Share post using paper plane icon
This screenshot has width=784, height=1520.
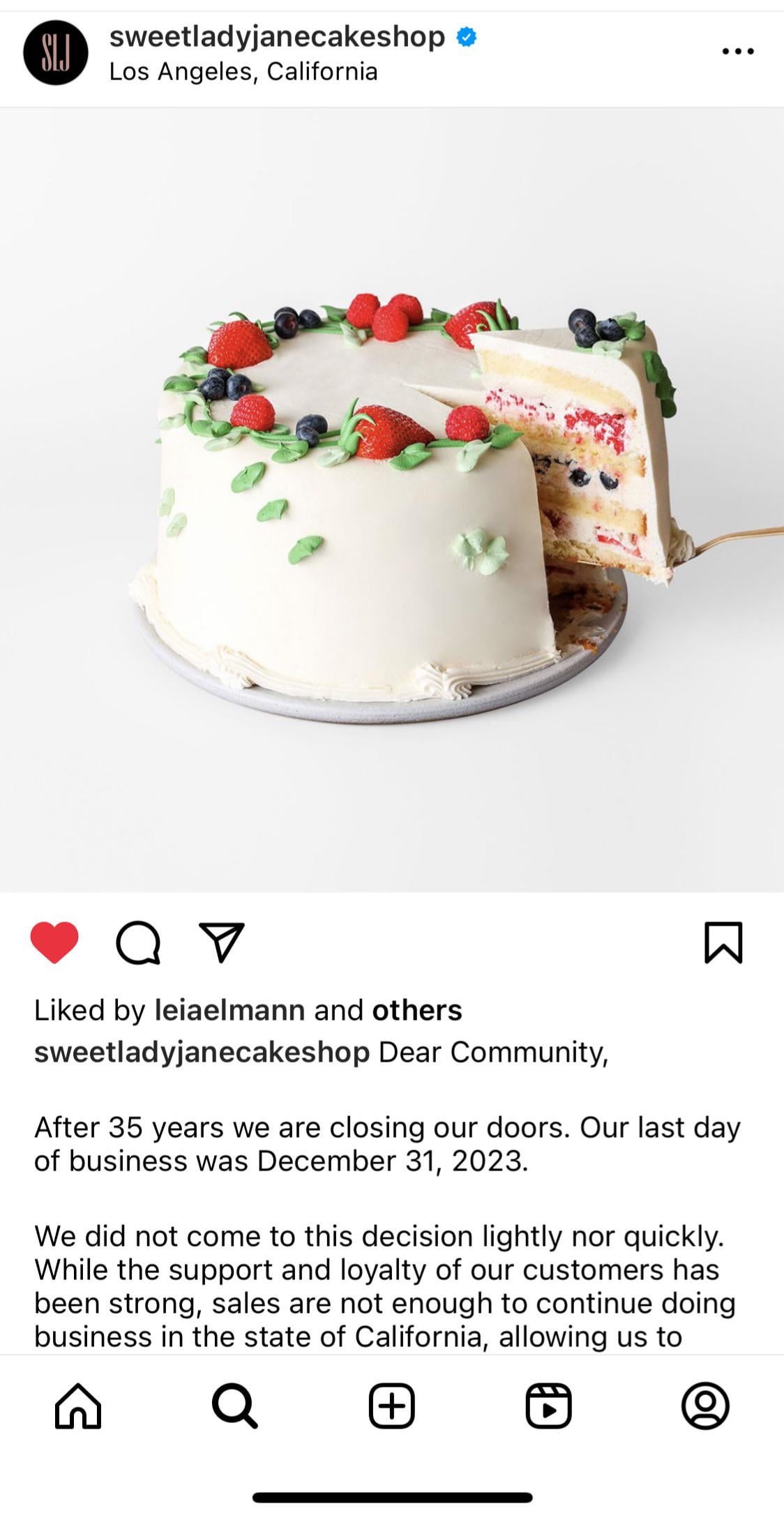pyautogui.click(x=222, y=942)
